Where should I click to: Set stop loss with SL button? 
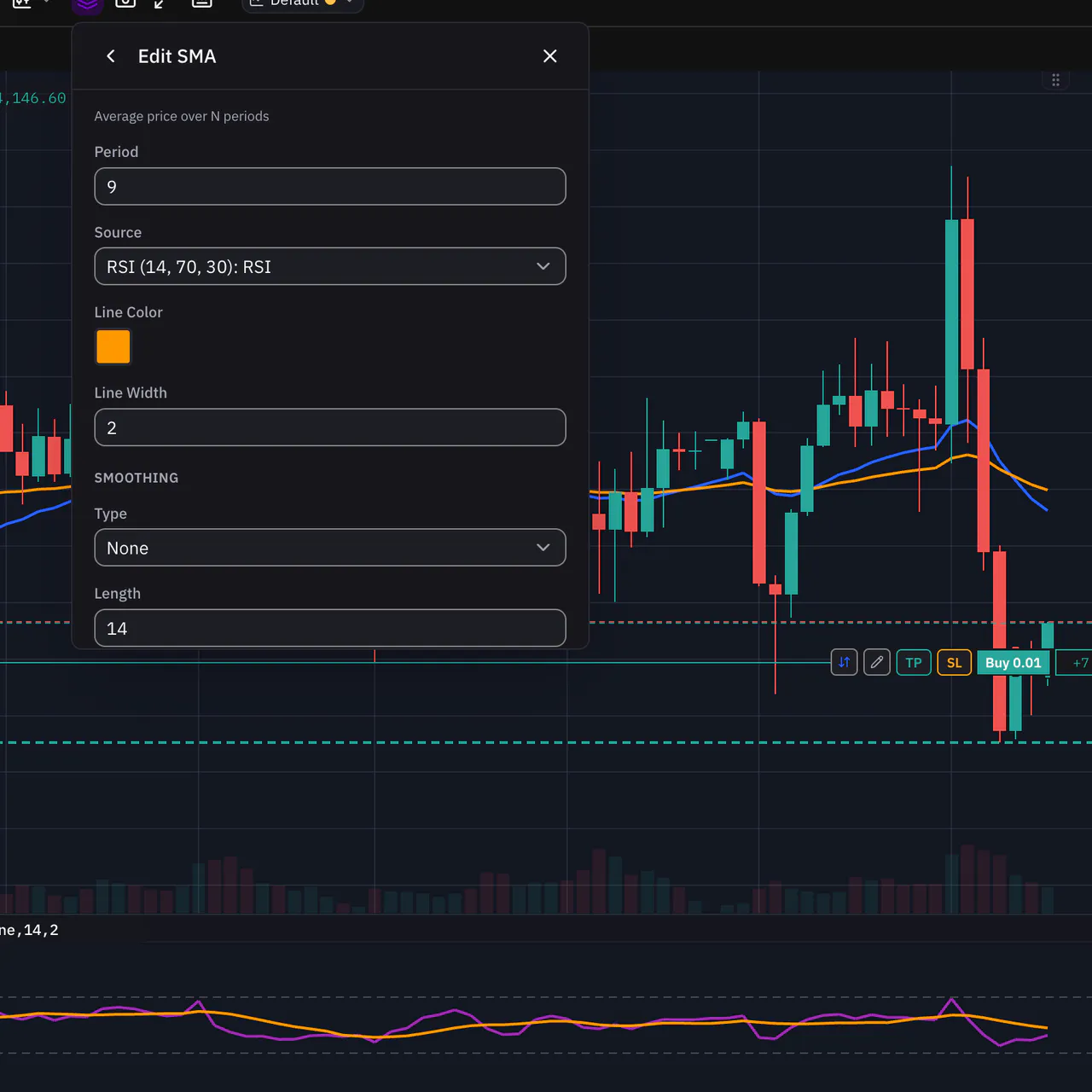pos(955,663)
